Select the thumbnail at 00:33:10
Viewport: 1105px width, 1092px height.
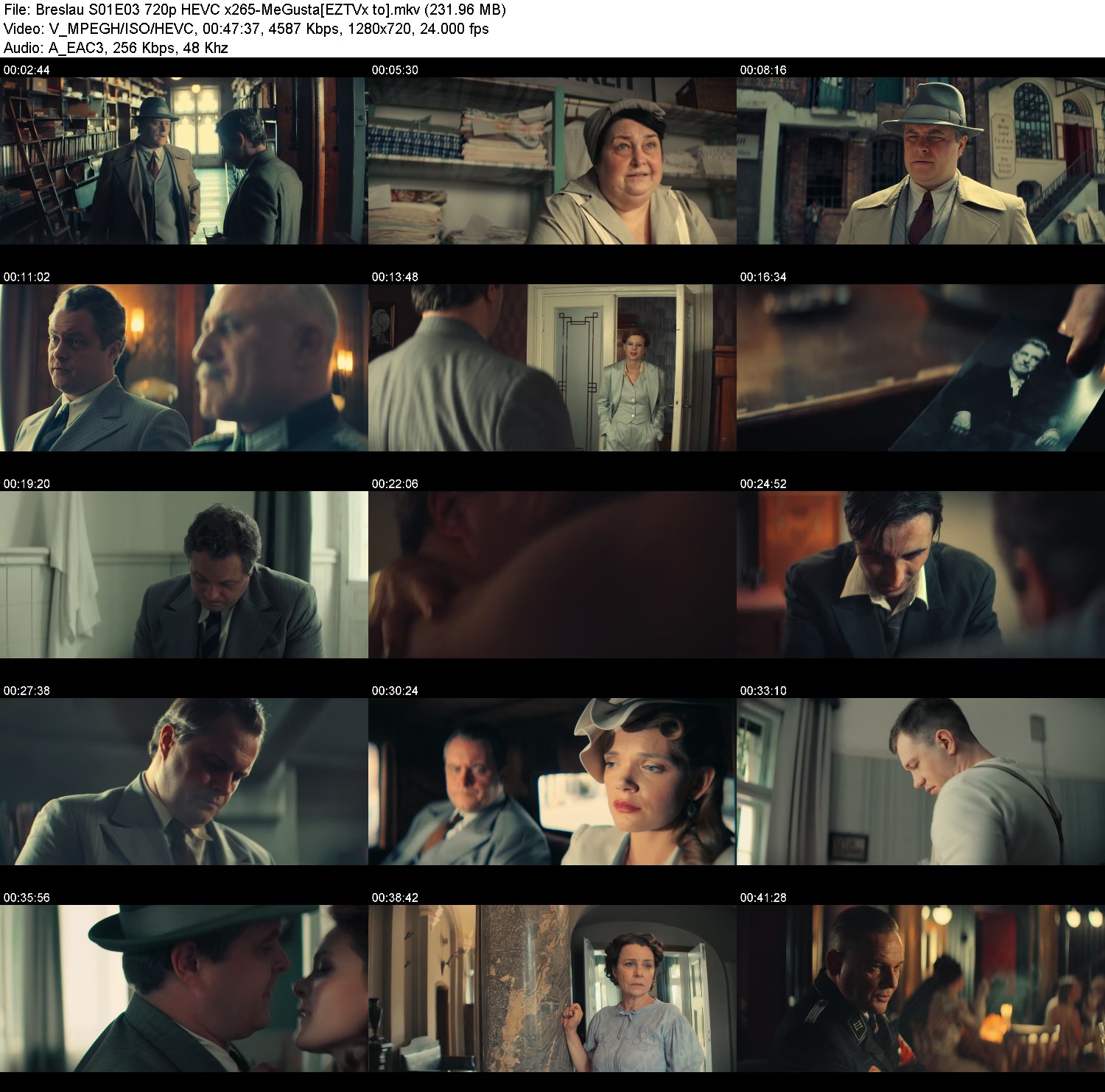click(x=921, y=781)
